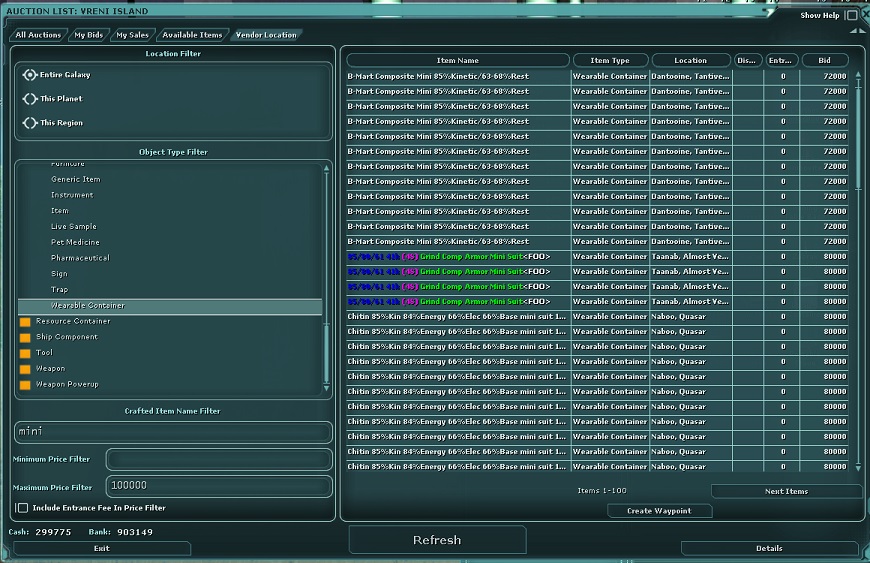Select Wearable Container object type
Screen dimensions: 870x563
(170, 306)
